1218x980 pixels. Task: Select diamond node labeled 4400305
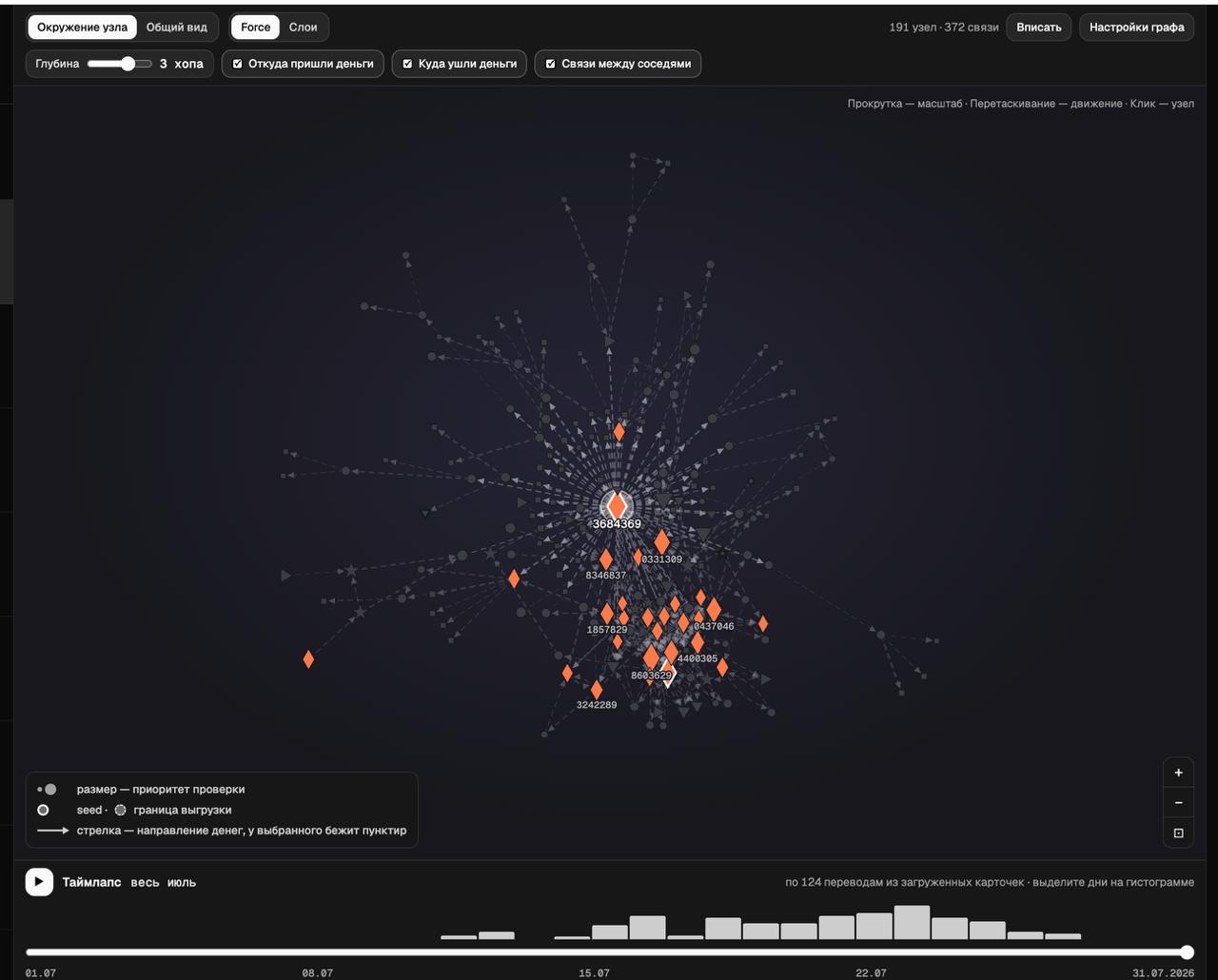(697, 642)
